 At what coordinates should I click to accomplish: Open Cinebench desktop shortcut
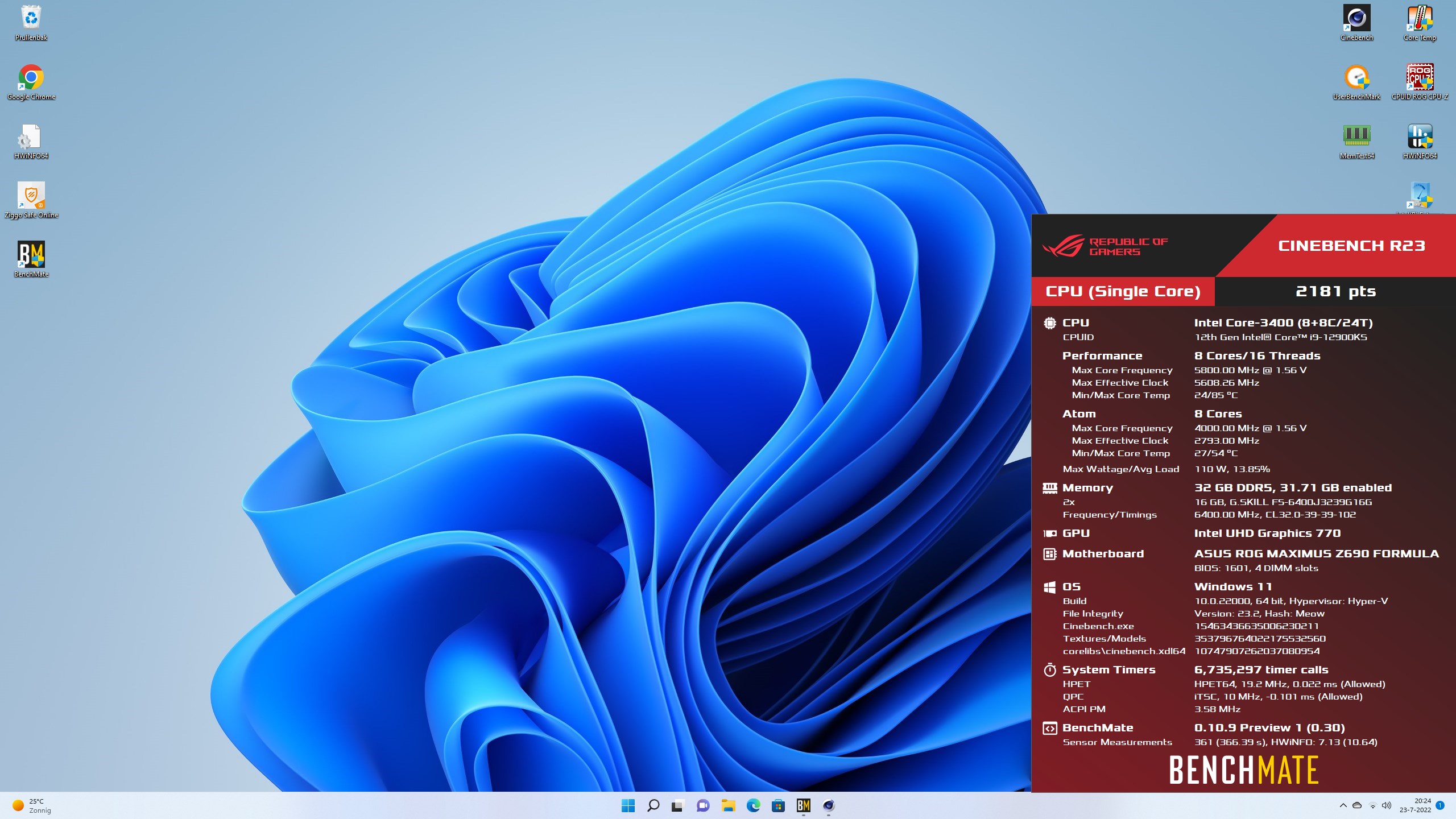(1356, 23)
